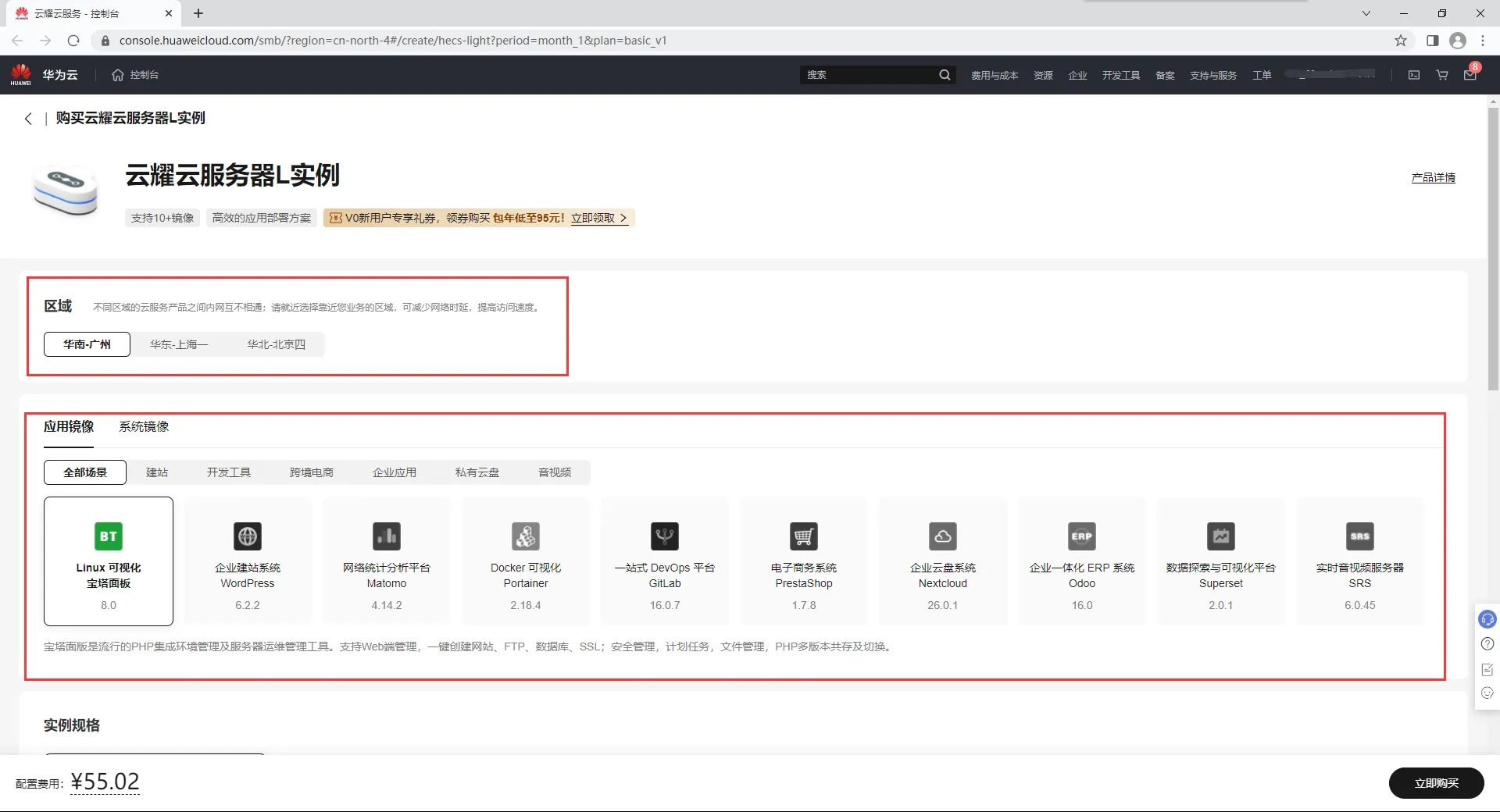
Task: Open the 支持与服务 menu
Action: coord(1213,75)
